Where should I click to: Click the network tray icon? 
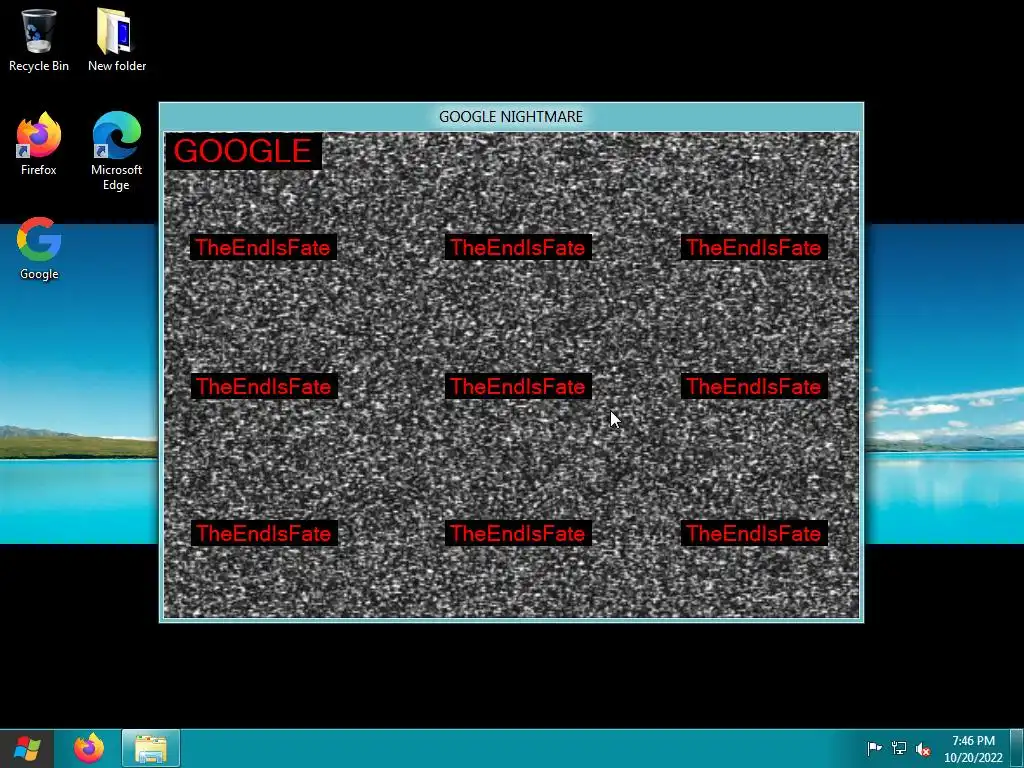click(x=899, y=748)
